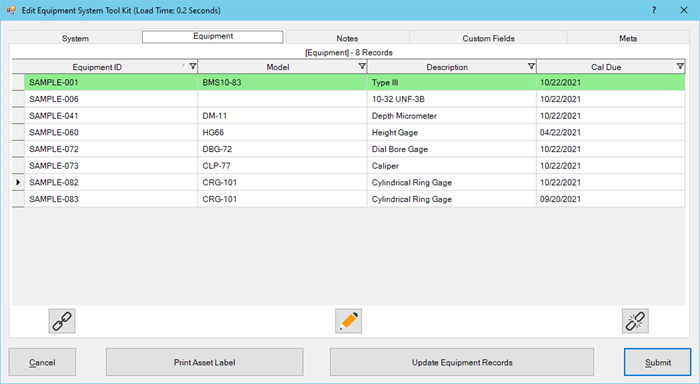Select the SAMPLE-072 cell
Viewport: 700px width, 384px height.
[111, 149]
